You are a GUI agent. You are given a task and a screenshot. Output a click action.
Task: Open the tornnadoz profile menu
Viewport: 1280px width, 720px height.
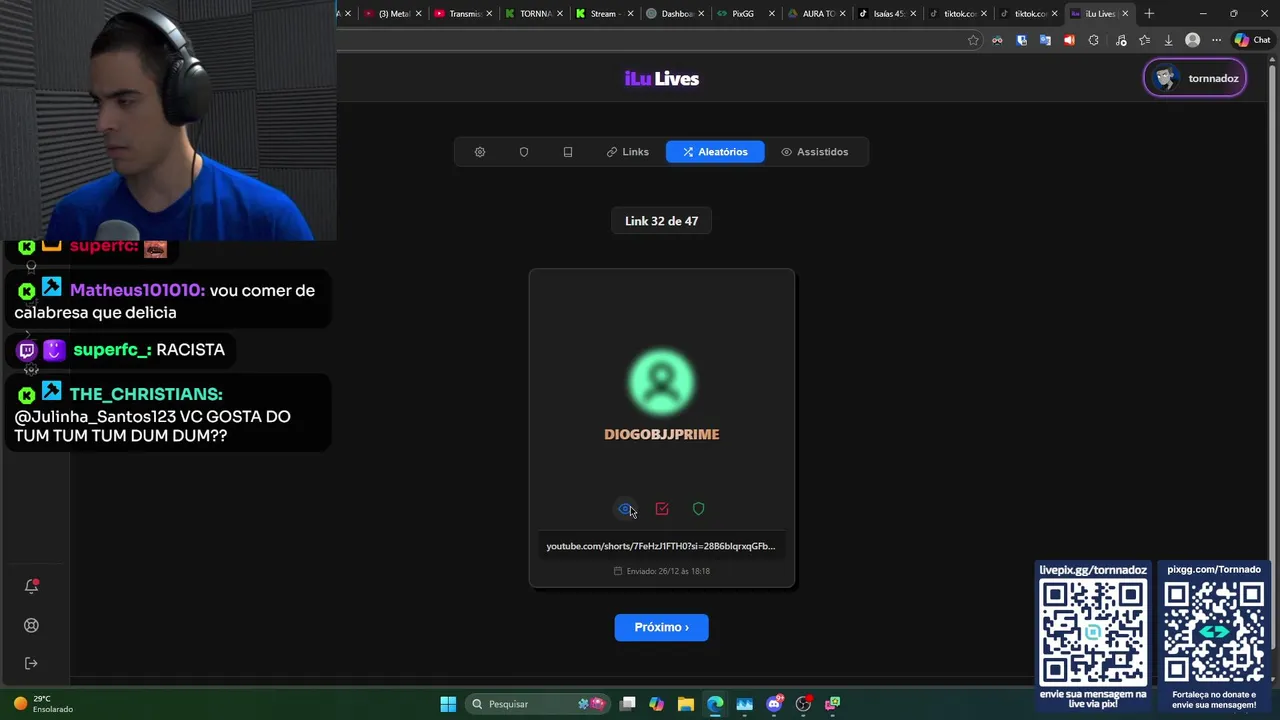pyautogui.click(x=1195, y=78)
